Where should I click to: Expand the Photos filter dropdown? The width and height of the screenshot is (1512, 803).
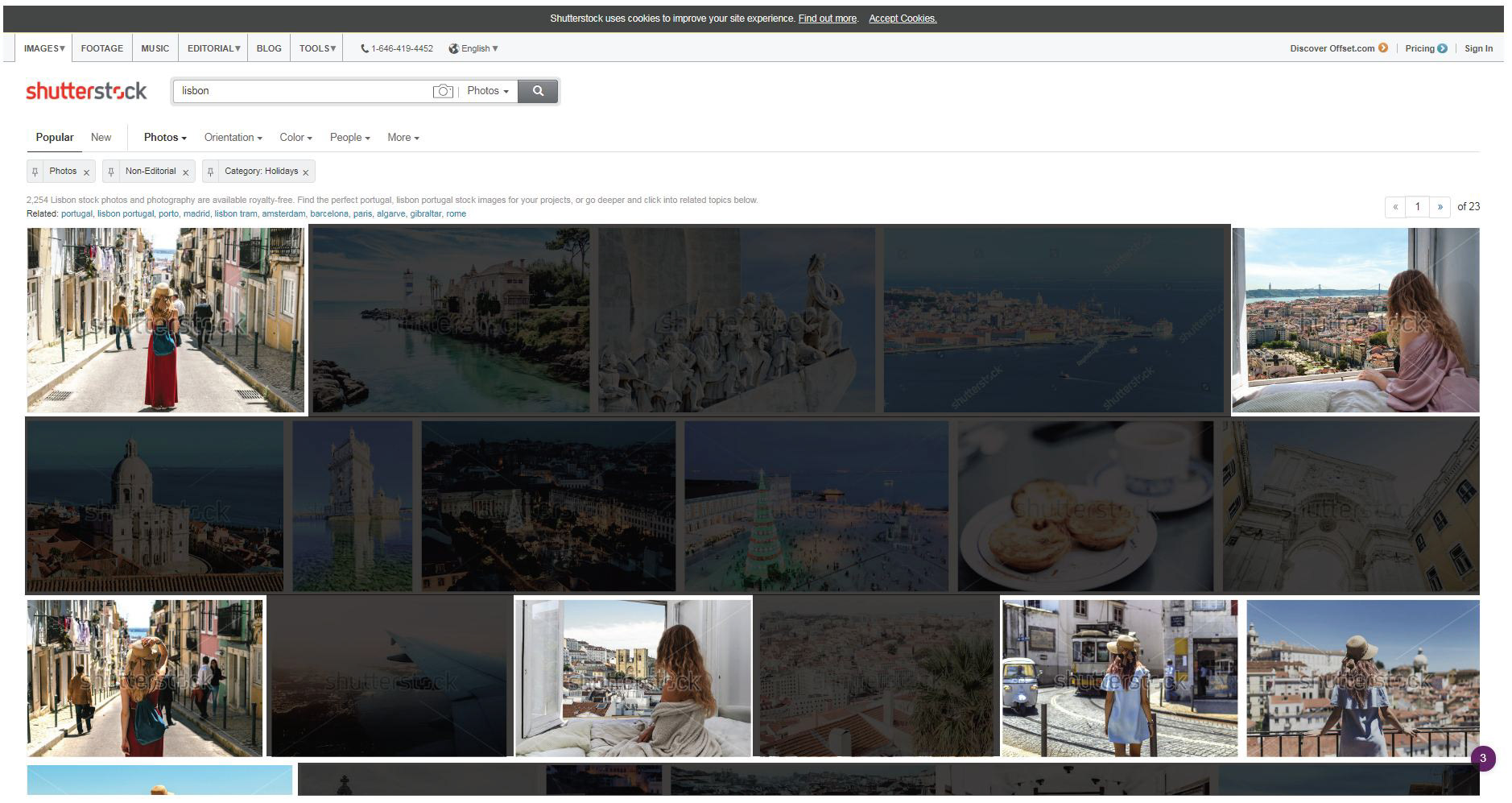(165, 138)
